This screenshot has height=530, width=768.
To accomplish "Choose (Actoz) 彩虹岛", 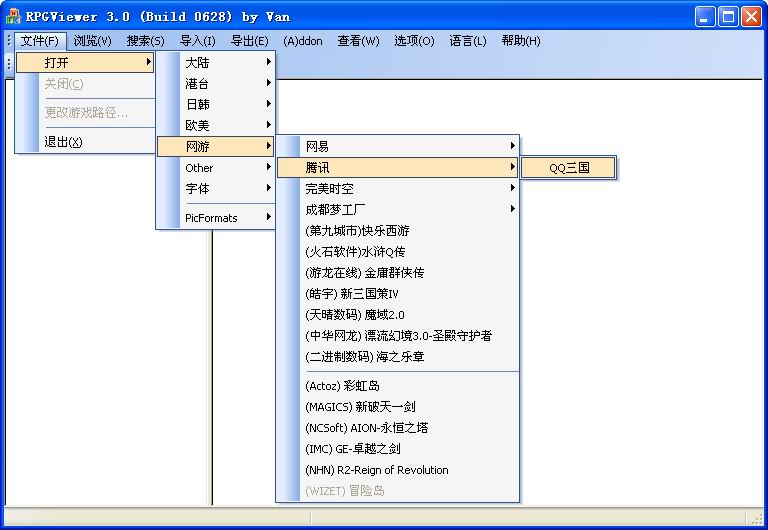I will (x=397, y=386).
